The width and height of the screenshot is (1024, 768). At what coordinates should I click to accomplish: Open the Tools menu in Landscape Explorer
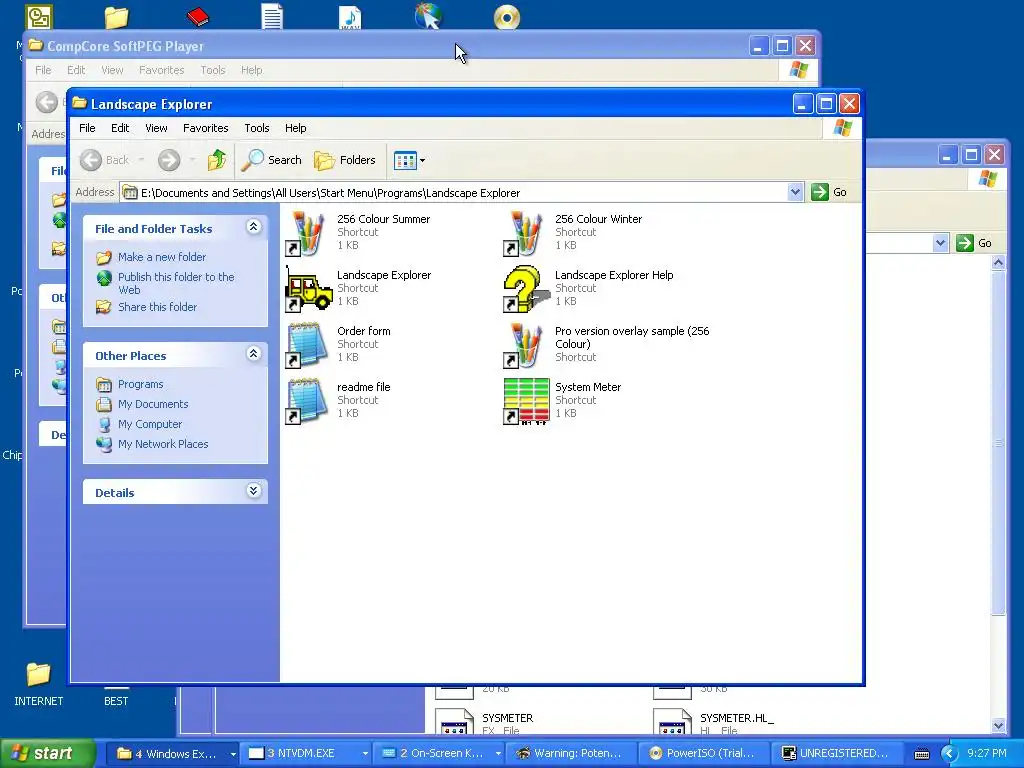pyautogui.click(x=257, y=128)
